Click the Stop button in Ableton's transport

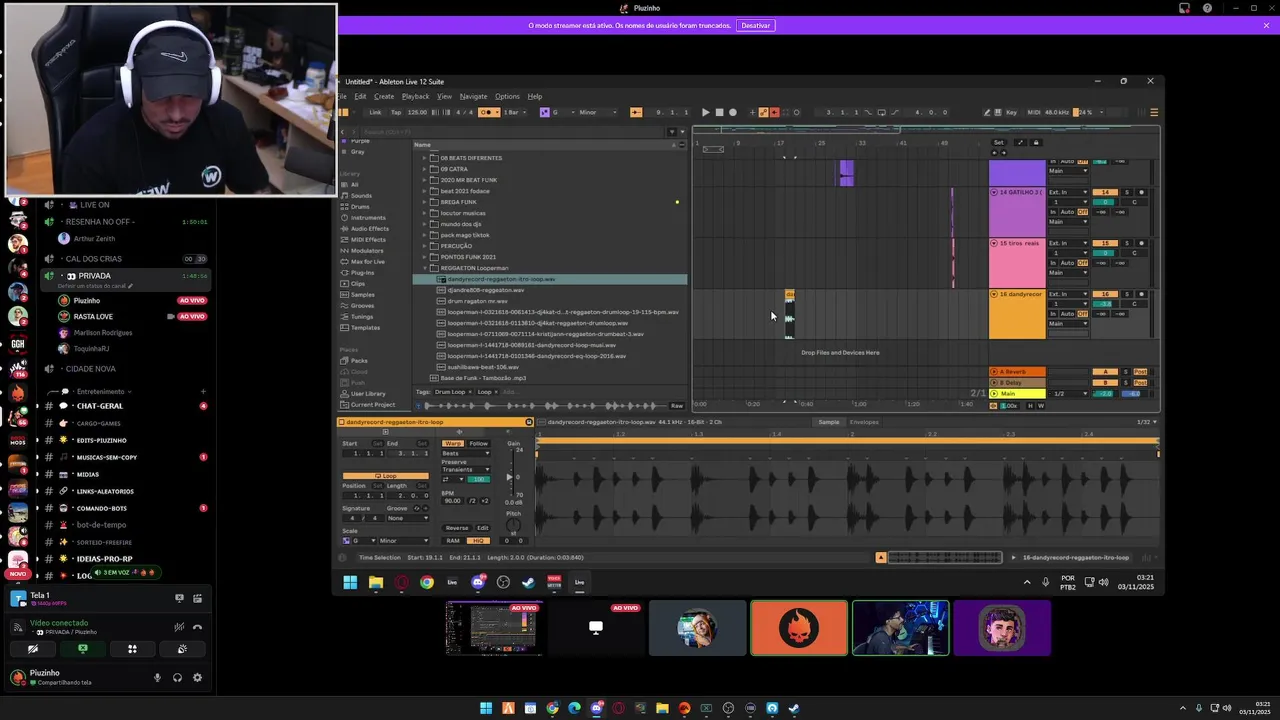point(719,112)
